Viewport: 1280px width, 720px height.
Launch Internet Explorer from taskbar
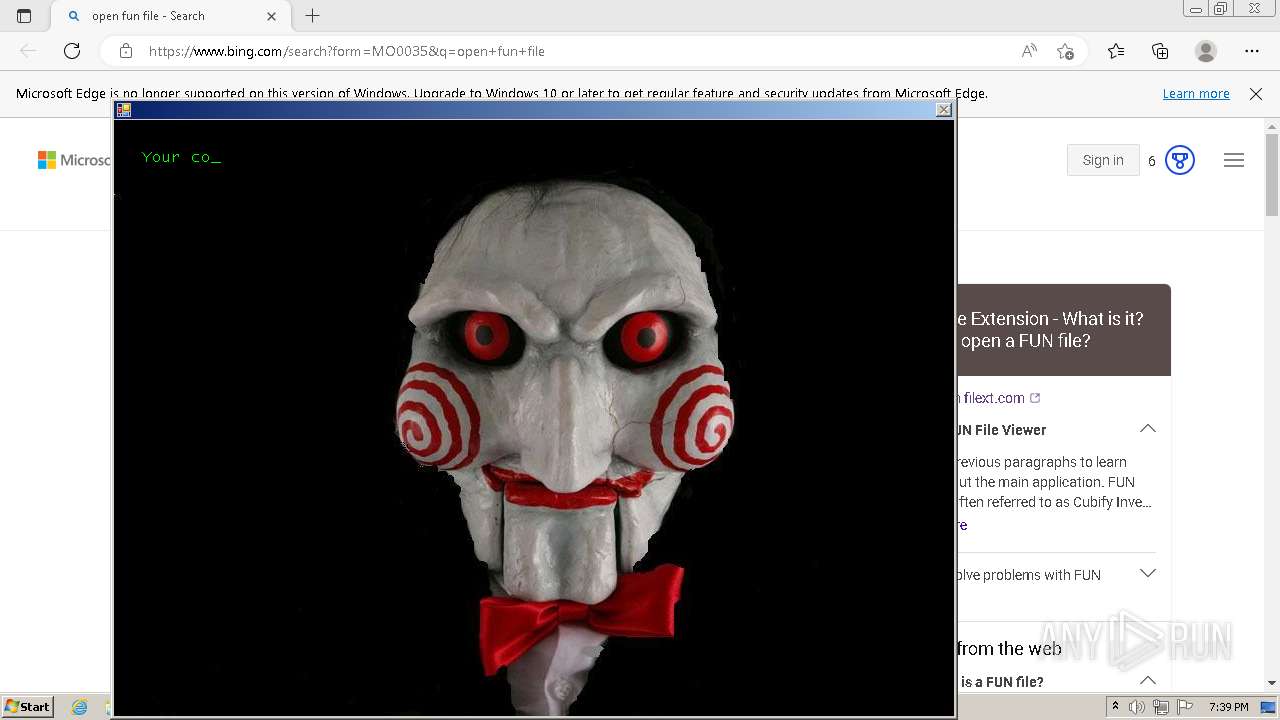tap(80, 707)
